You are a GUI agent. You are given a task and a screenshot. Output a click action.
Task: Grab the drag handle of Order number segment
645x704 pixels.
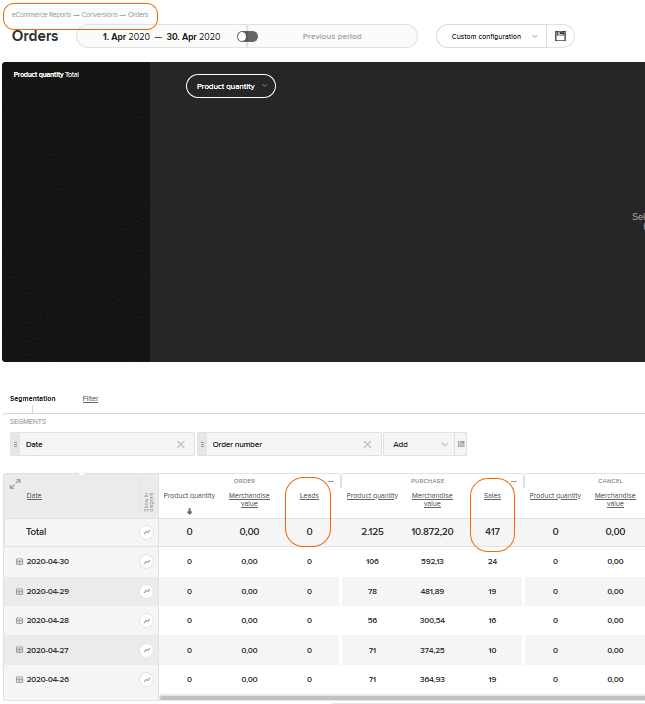pyautogui.click(x=202, y=444)
